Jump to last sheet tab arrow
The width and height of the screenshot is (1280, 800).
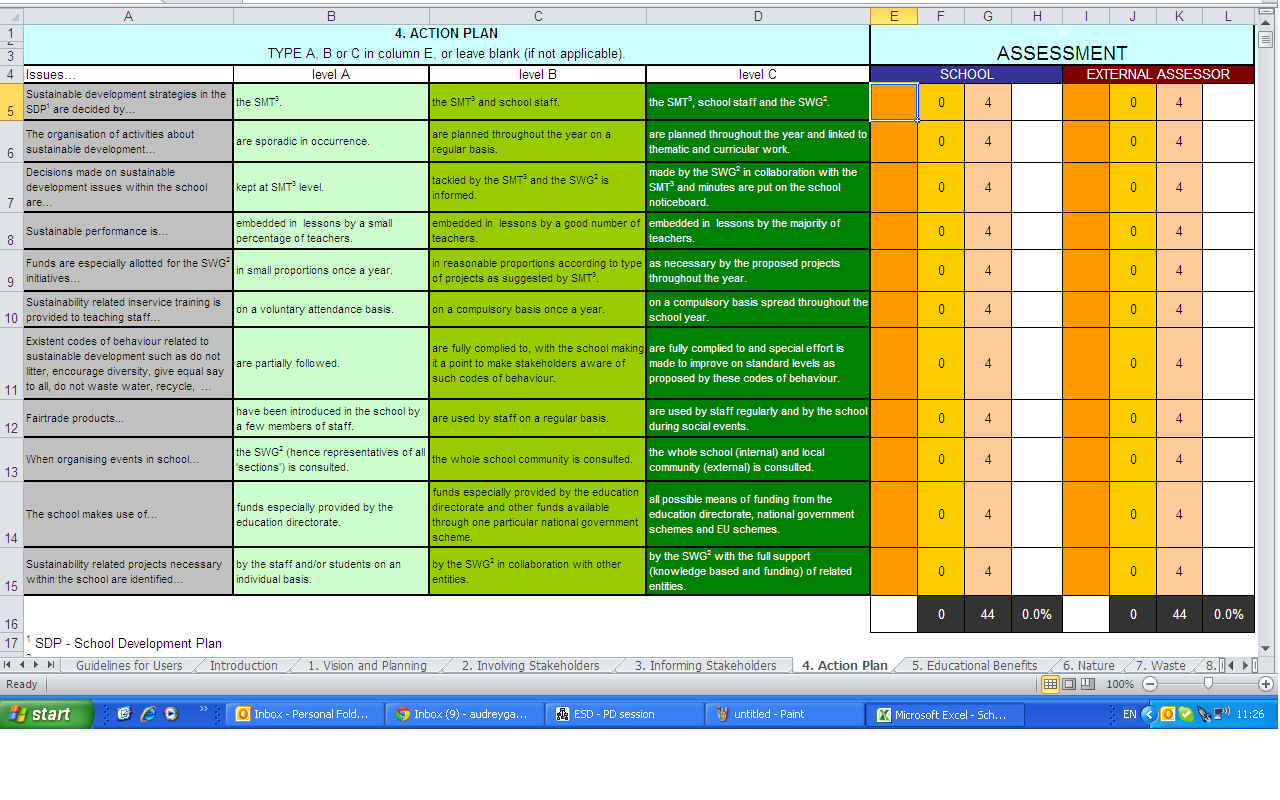pyautogui.click(x=52, y=665)
